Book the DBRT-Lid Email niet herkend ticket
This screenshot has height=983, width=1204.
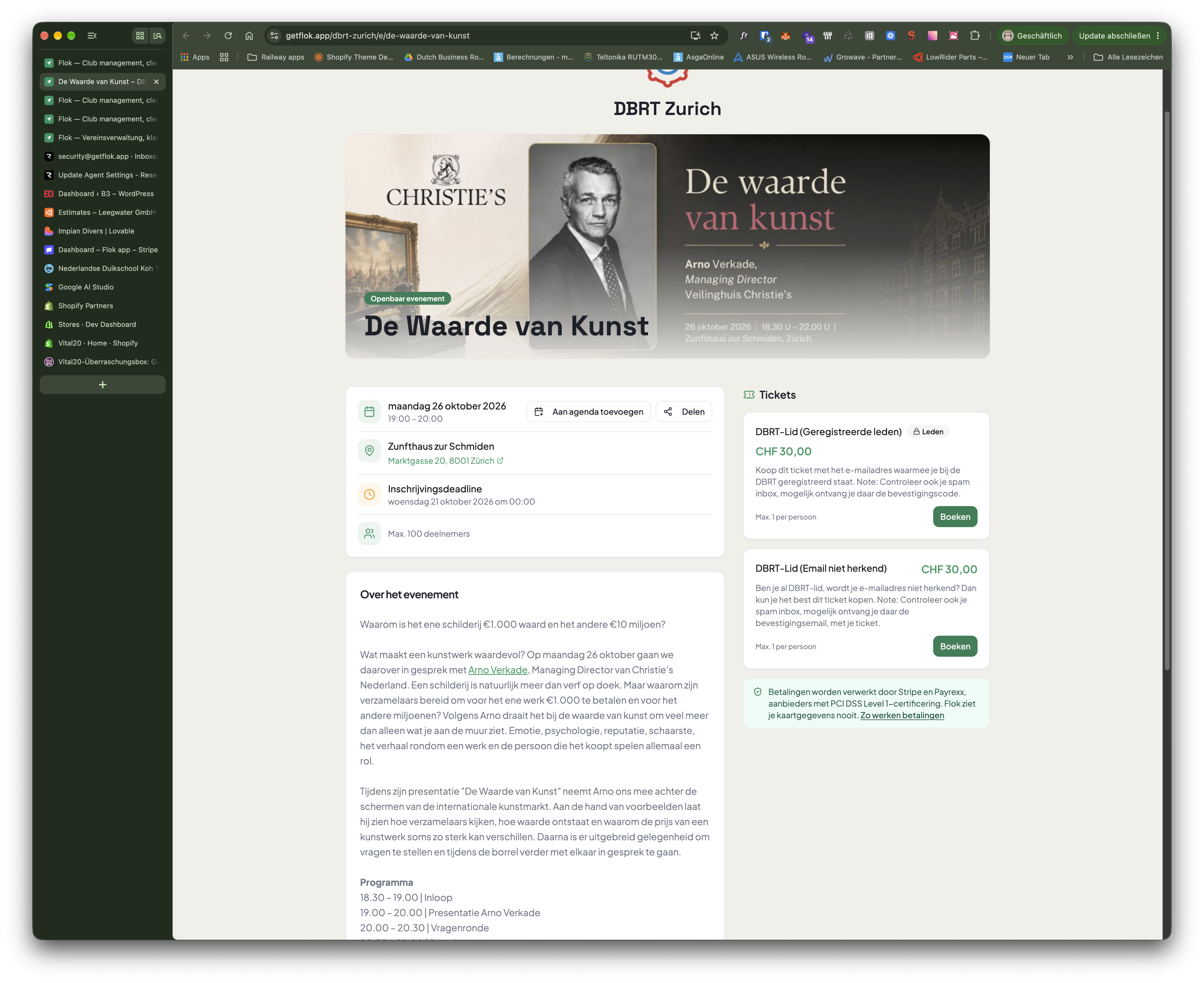pyautogui.click(x=955, y=646)
